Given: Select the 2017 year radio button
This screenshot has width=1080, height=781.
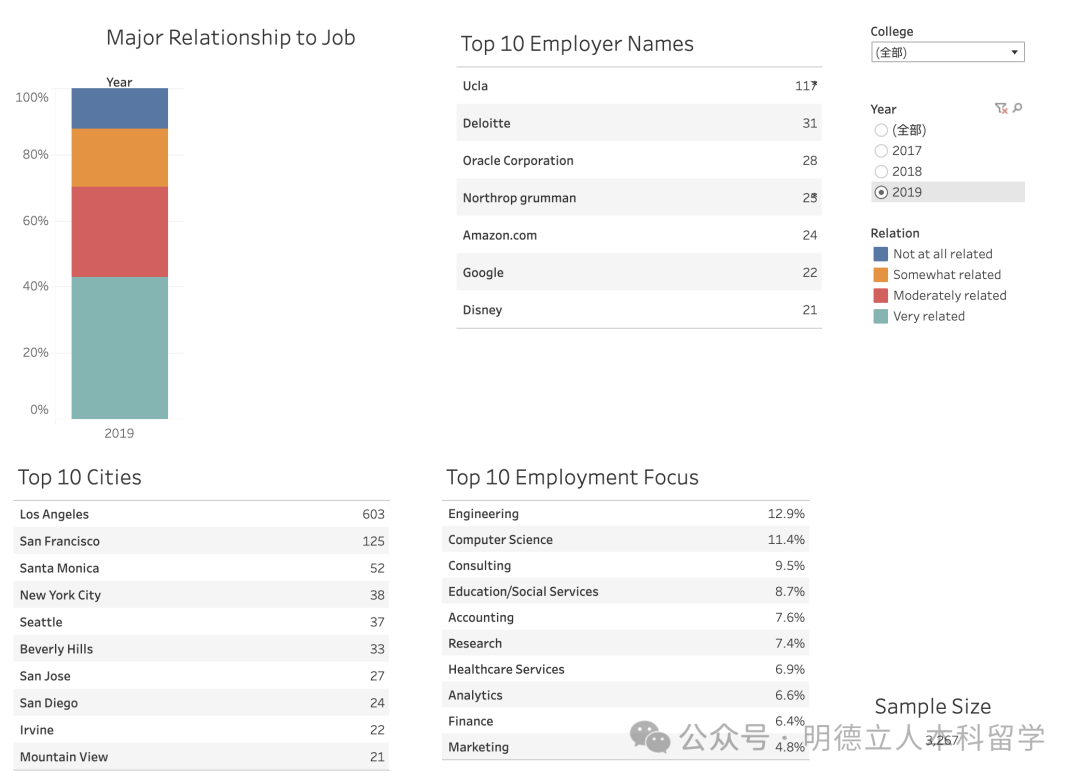Looking at the screenshot, I should click(x=881, y=151).
